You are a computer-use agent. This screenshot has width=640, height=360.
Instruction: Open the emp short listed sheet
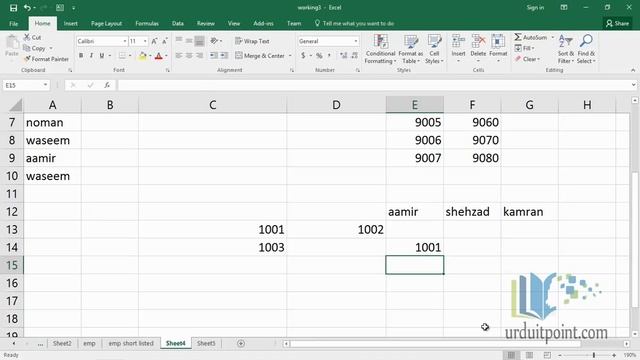point(131,343)
